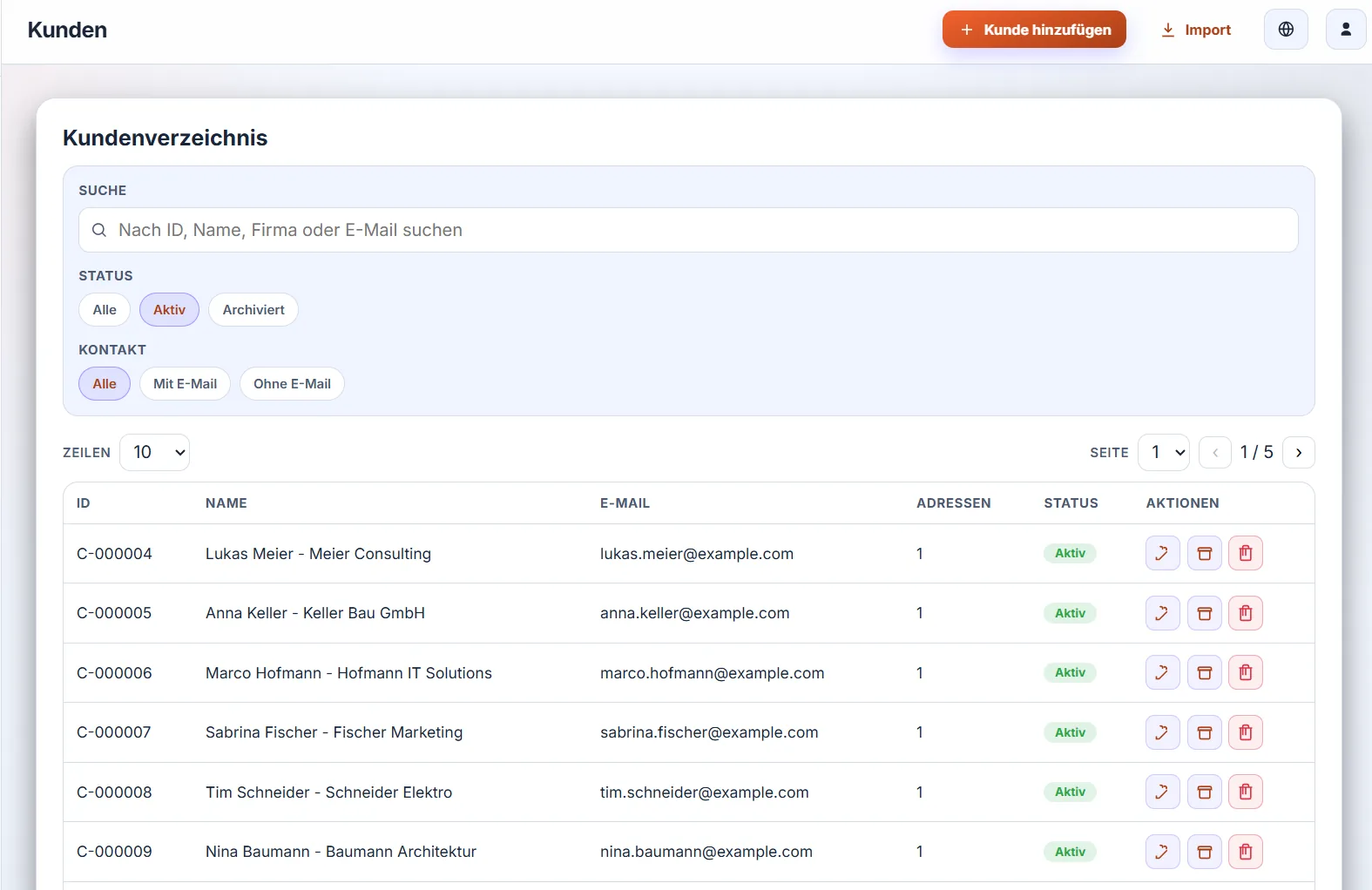Select 'Alle' under the Kontakt filter

point(105,384)
